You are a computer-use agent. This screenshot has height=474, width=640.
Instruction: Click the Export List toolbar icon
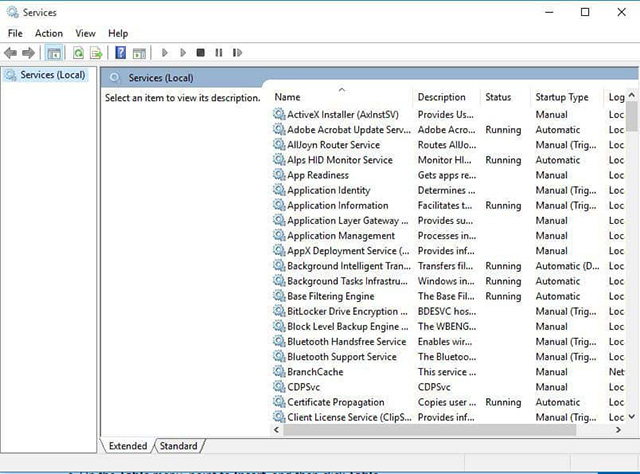96,53
